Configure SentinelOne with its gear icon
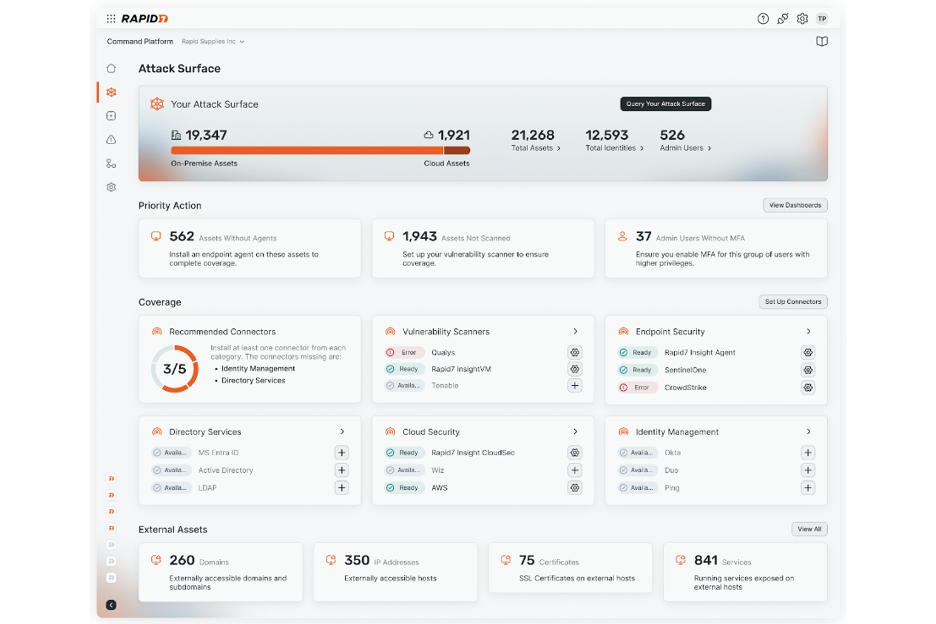Viewport: 936px width, 624px height. pyautogui.click(x=808, y=369)
